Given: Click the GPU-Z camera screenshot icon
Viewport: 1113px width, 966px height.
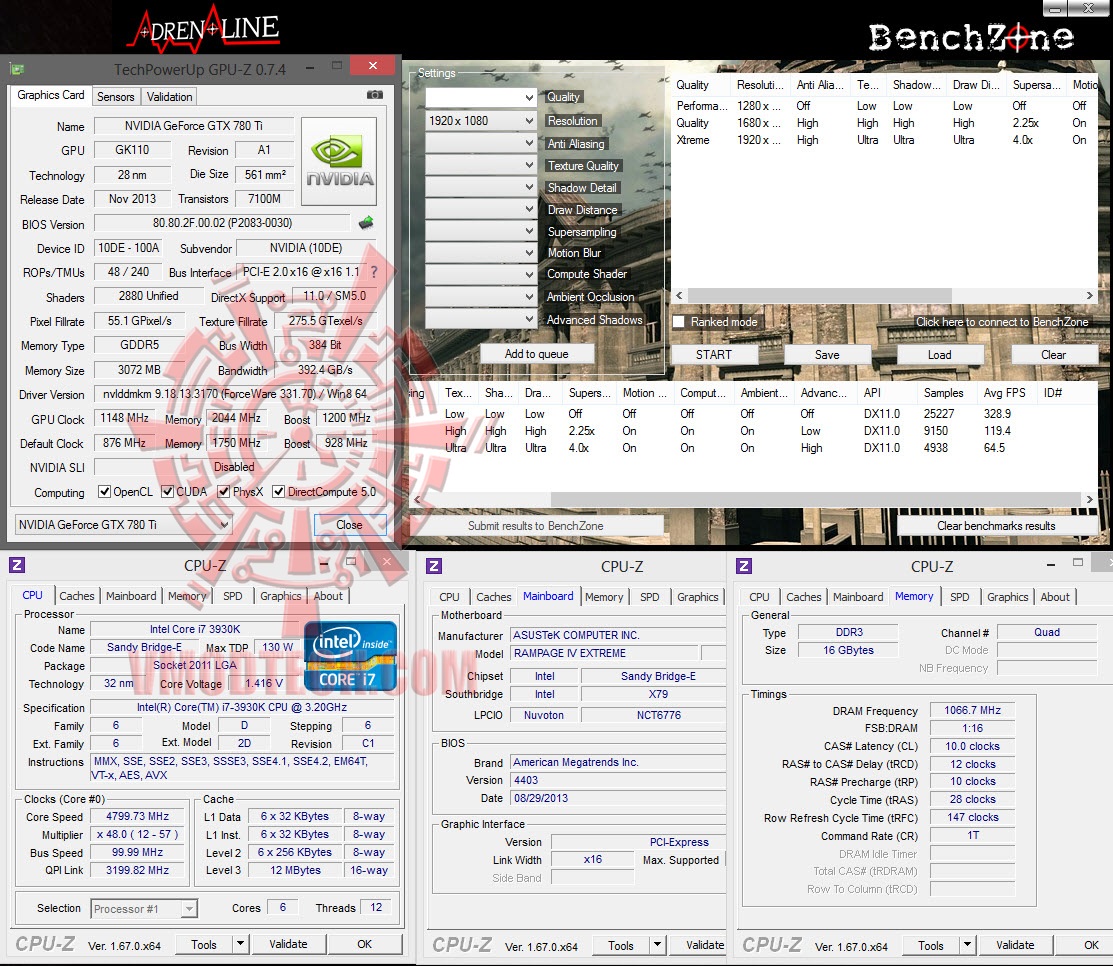Looking at the screenshot, I should tap(374, 94).
